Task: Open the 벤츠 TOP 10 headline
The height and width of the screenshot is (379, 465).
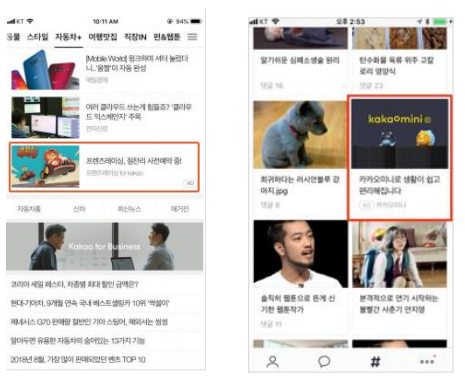Action: click(78, 359)
